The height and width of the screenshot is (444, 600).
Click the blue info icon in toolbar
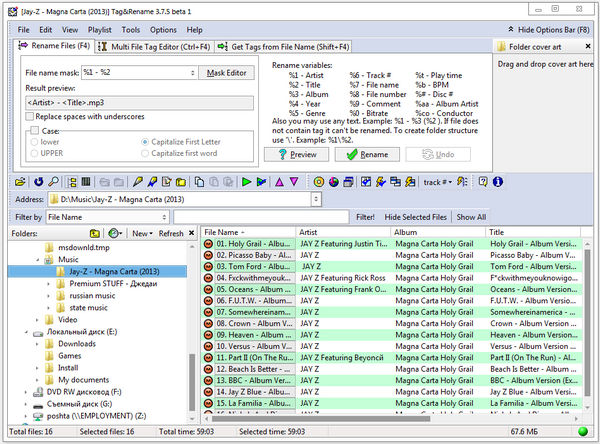coord(498,181)
